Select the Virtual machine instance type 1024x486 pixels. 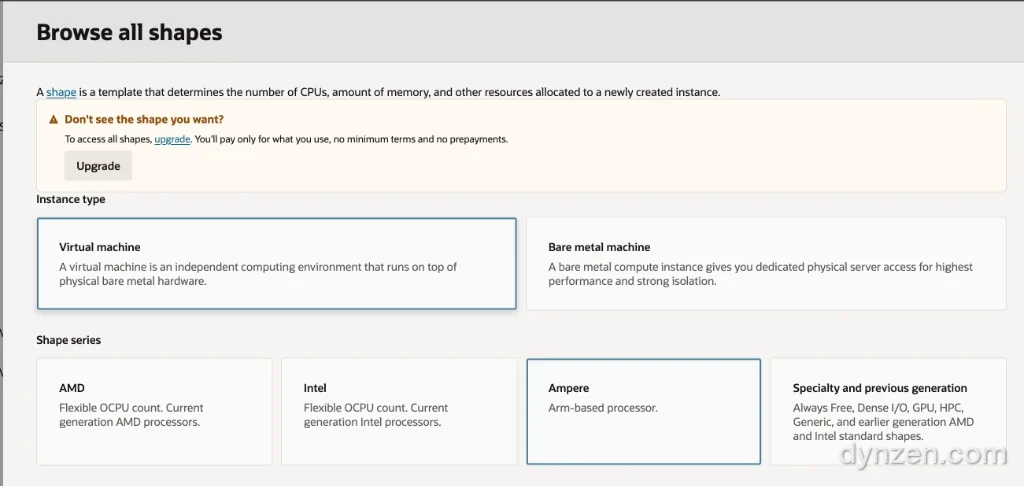(x=277, y=264)
